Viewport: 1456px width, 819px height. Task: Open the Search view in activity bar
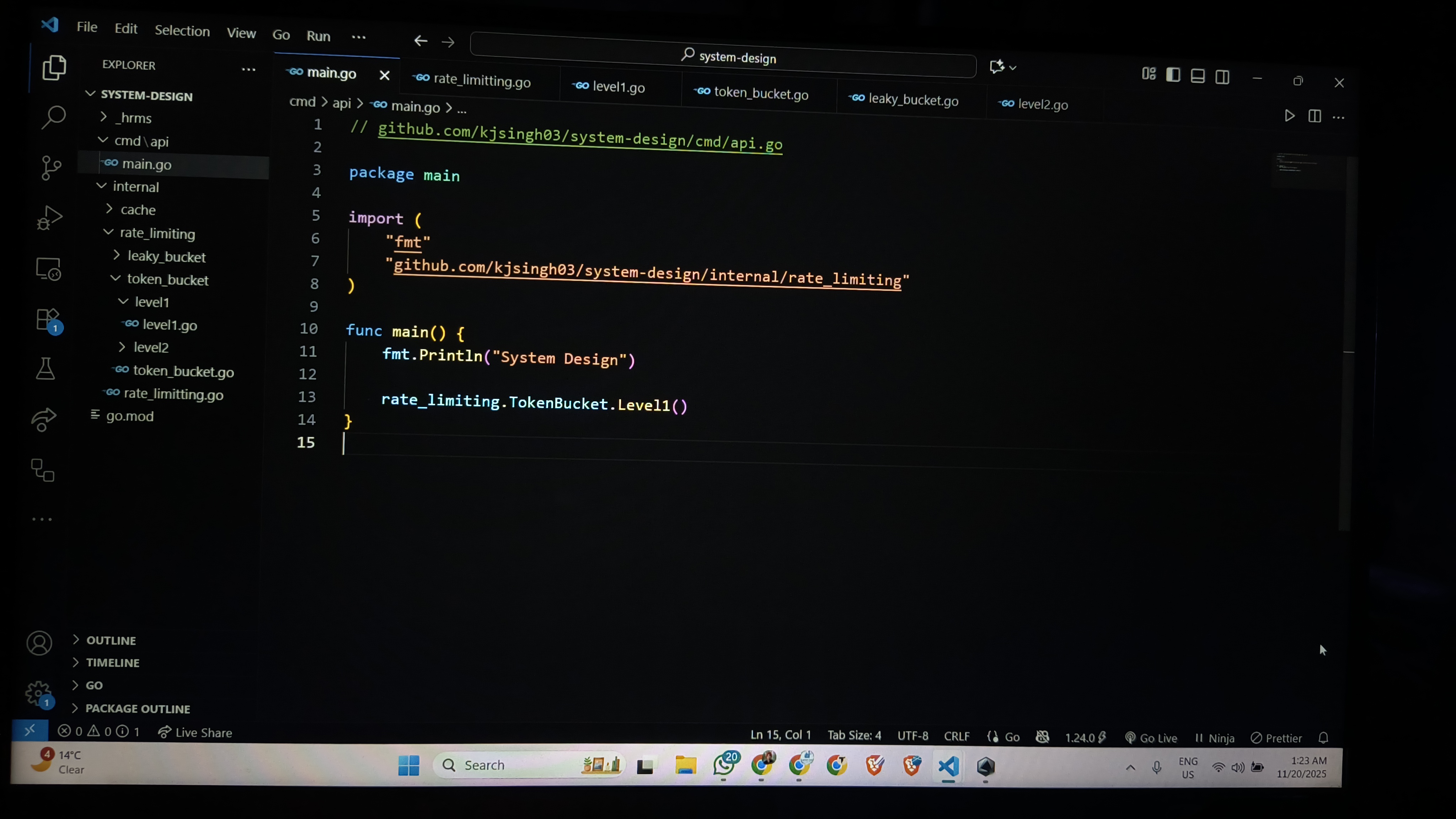click(x=53, y=118)
